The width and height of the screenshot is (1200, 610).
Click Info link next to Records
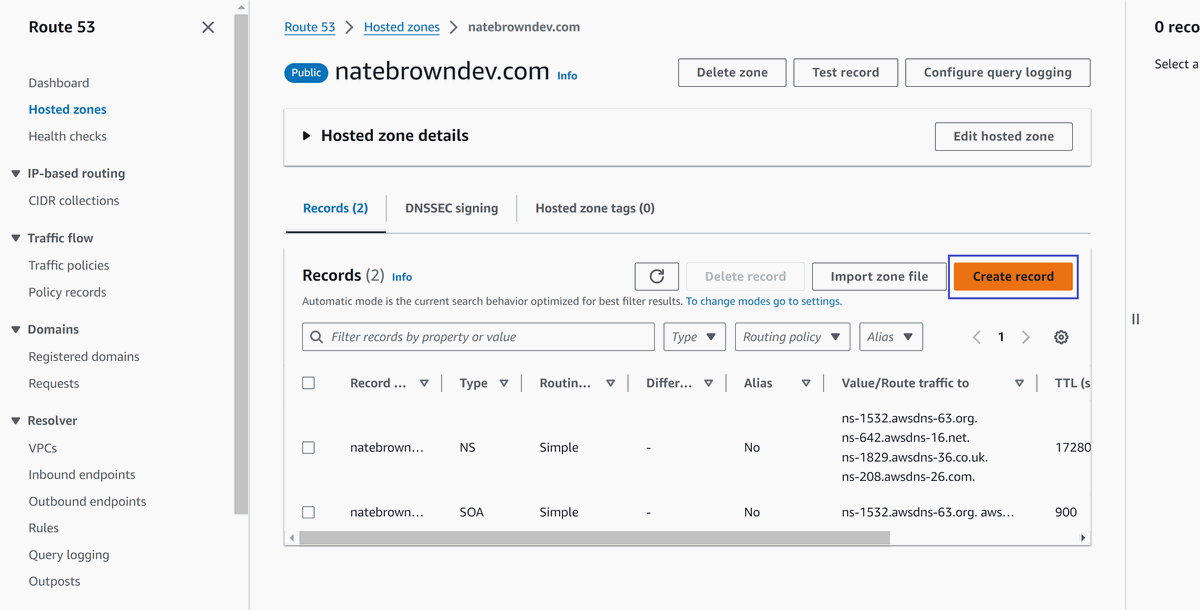(x=402, y=277)
